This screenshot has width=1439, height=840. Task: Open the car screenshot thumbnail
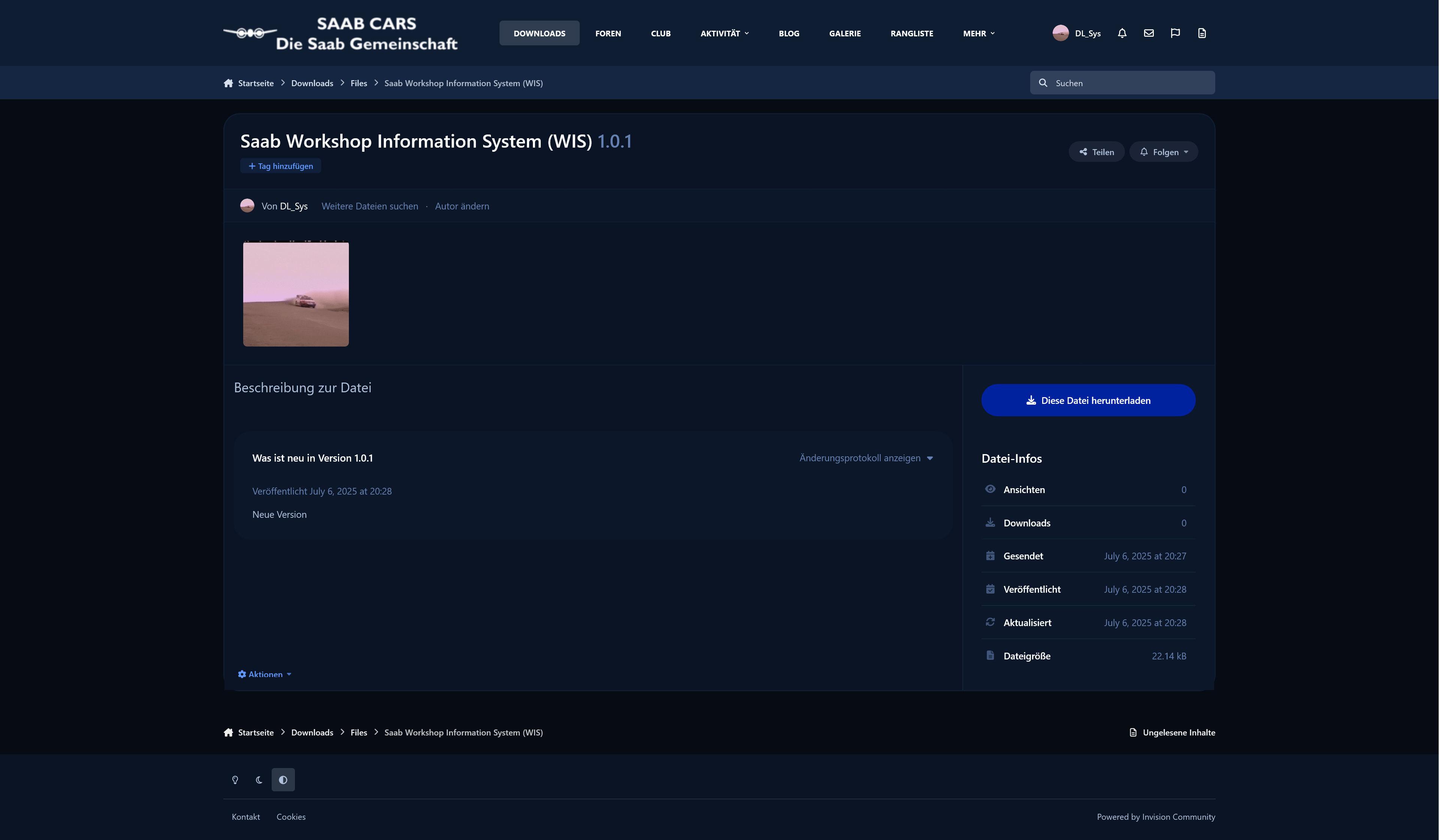pyautogui.click(x=296, y=294)
